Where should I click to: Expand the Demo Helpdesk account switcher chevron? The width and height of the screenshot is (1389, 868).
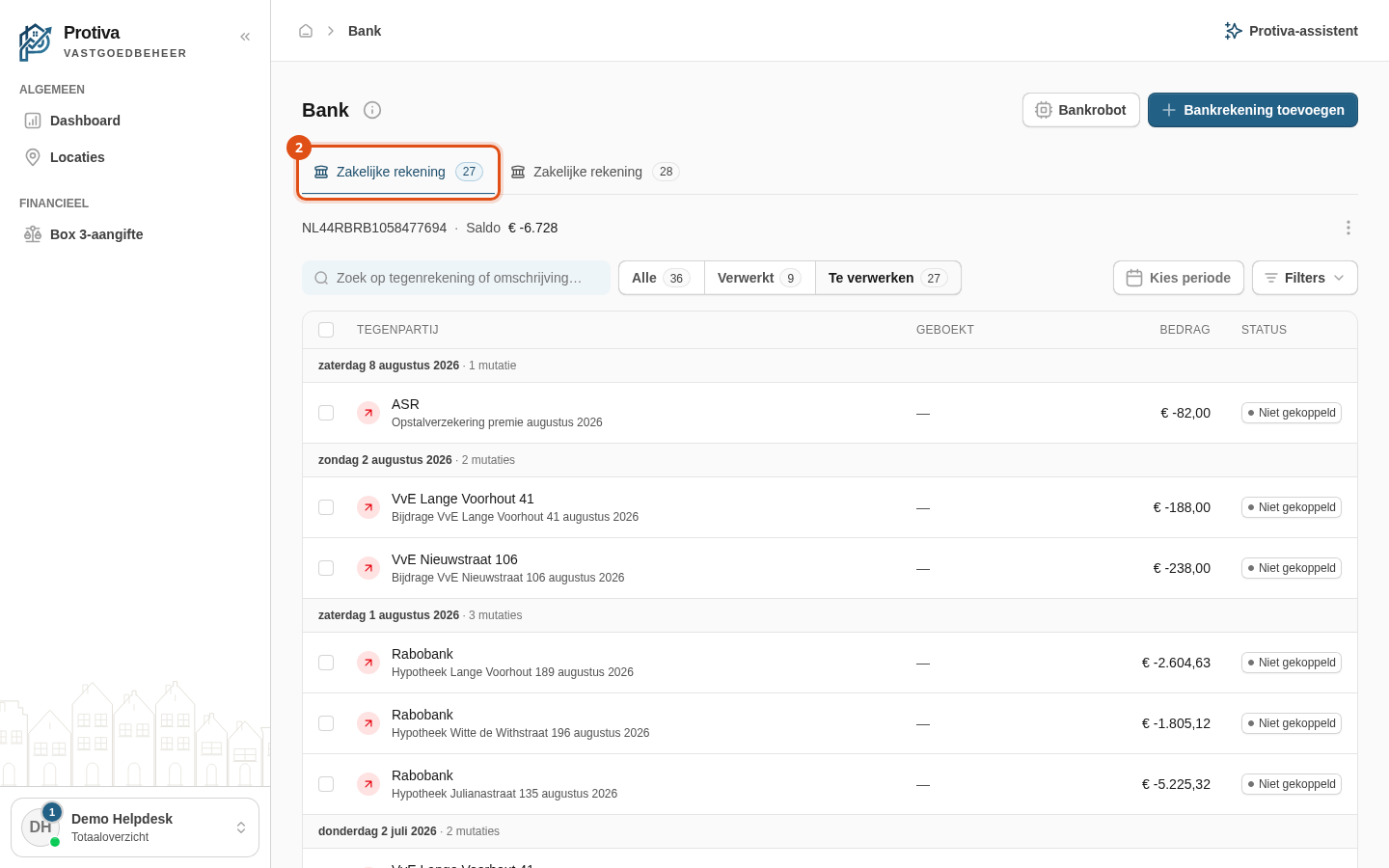(x=241, y=827)
